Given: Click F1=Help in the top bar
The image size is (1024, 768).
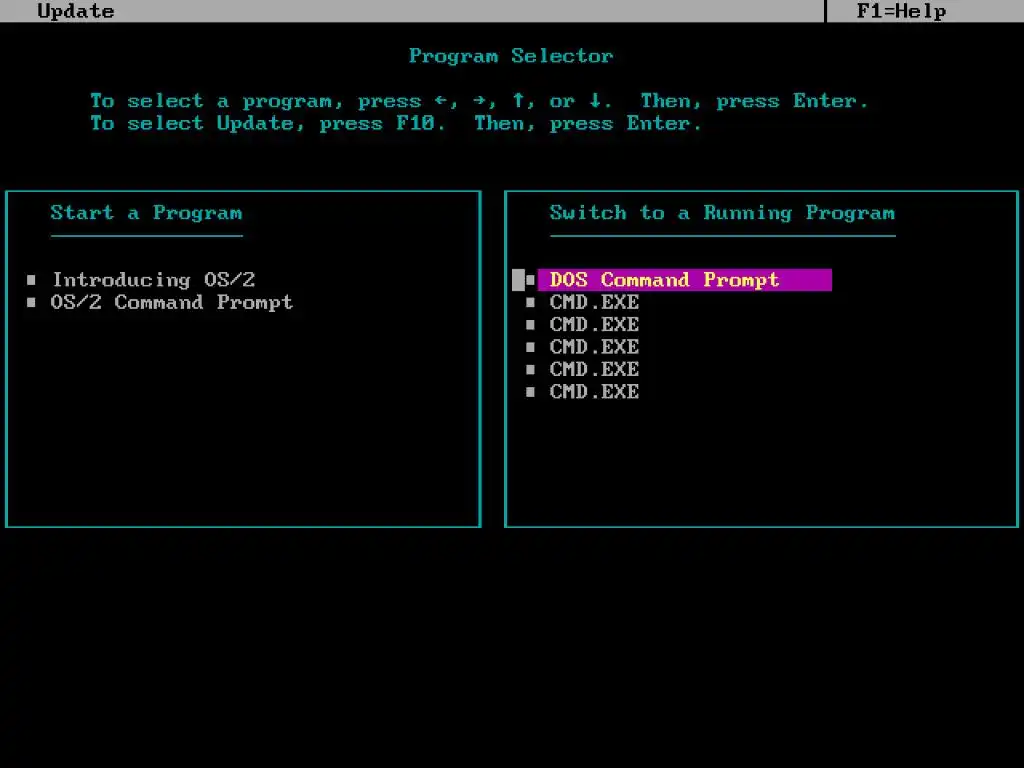Looking at the screenshot, I should click(901, 11).
